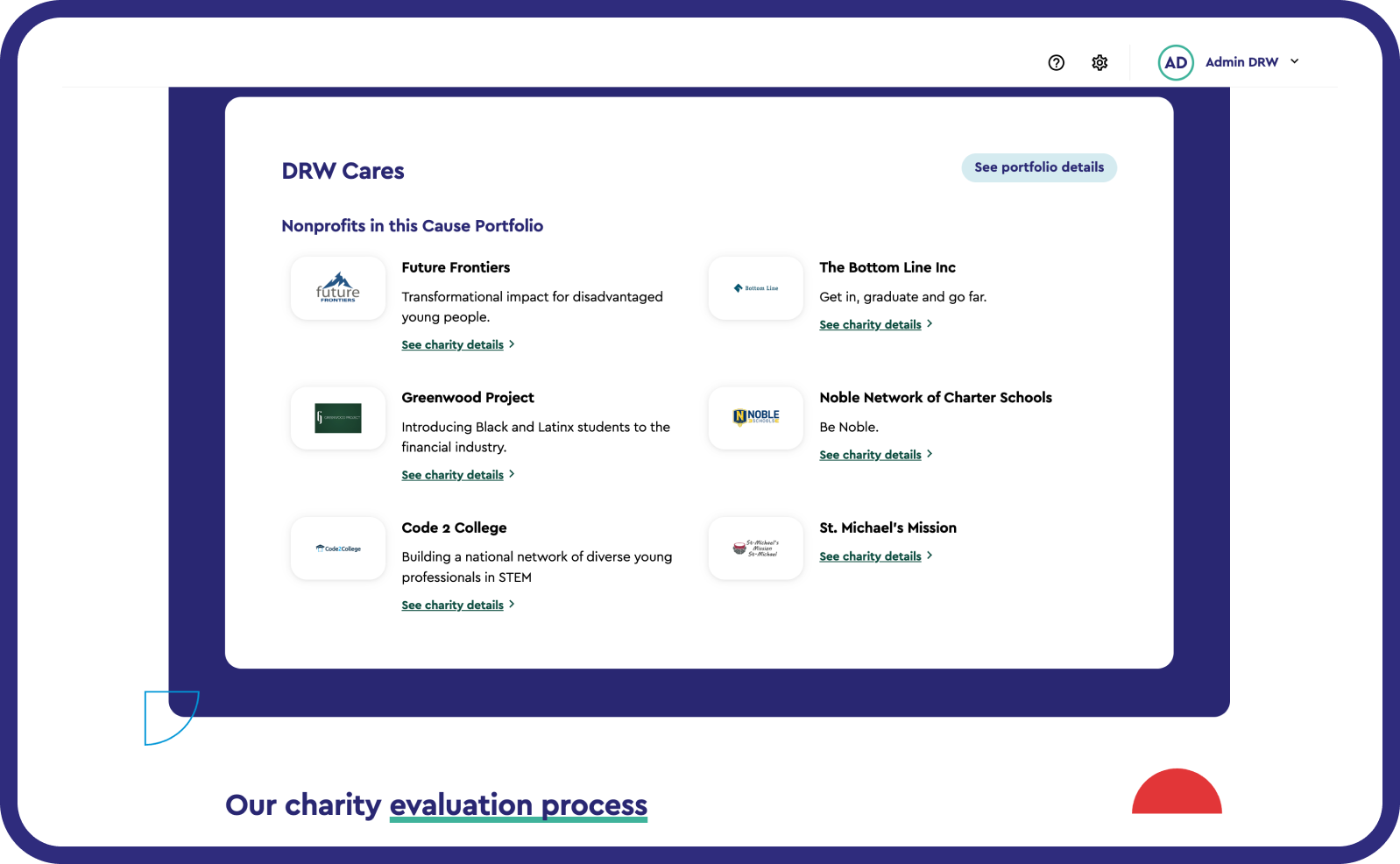
Task: Click the St. Michael's Mission logo
Action: (756, 548)
